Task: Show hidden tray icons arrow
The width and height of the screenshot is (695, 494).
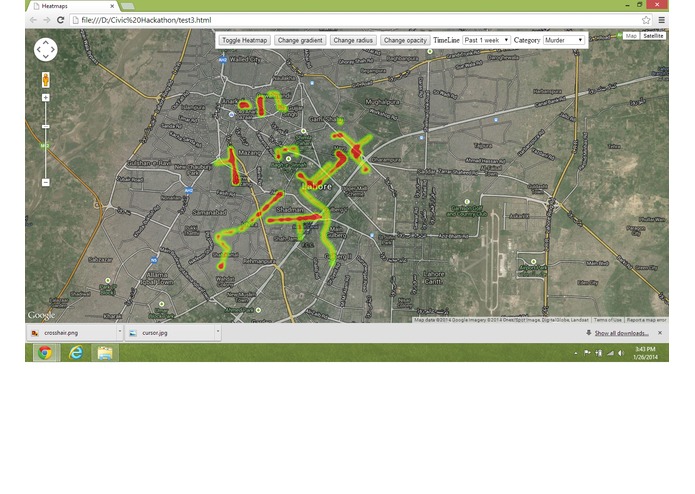Action: (576, 353)
